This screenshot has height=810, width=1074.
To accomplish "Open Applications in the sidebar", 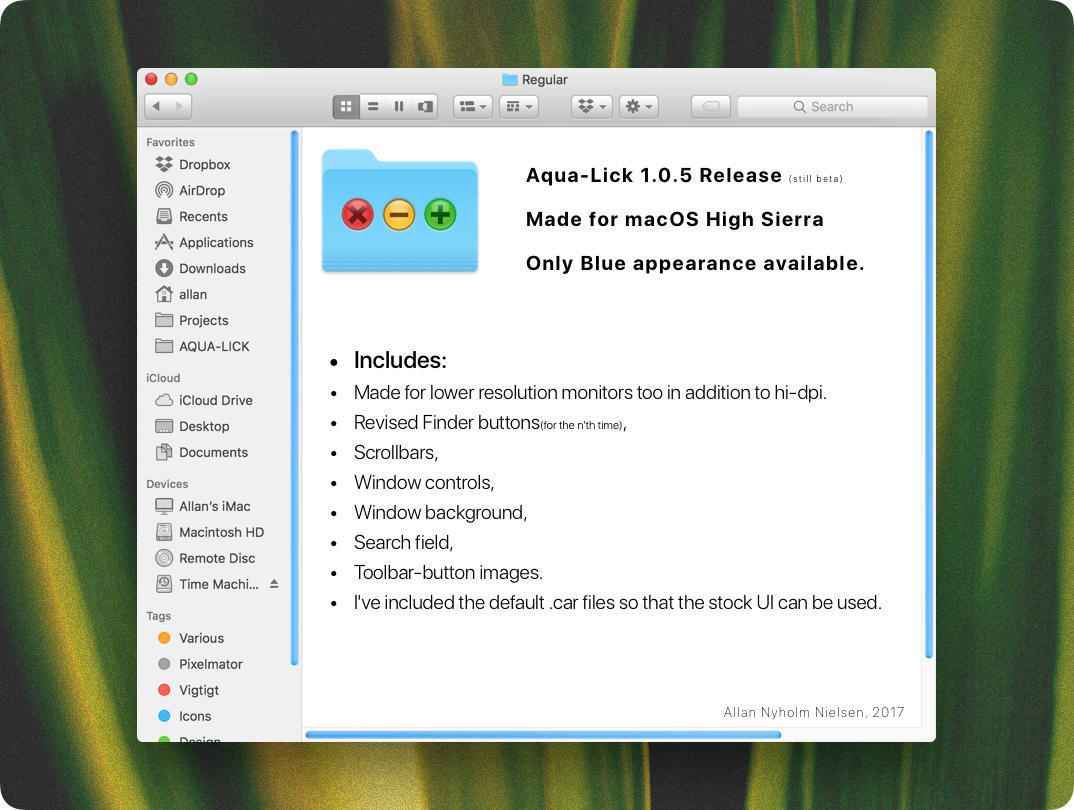I will coord(218,242).
